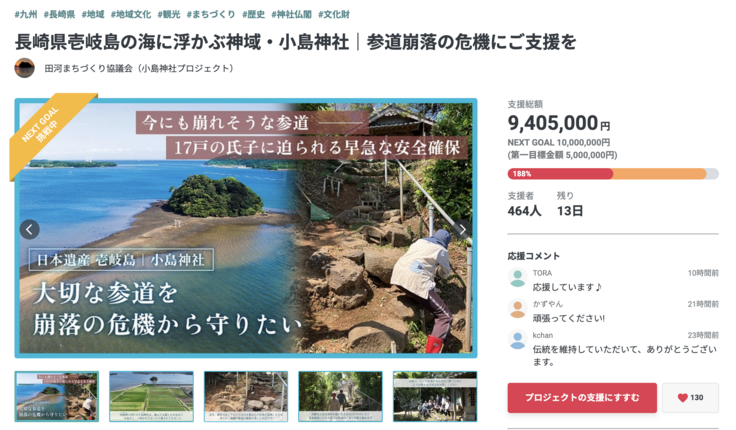
Task: Click the プロジェクトの支援にすすむ button
Action: point(582,398)
